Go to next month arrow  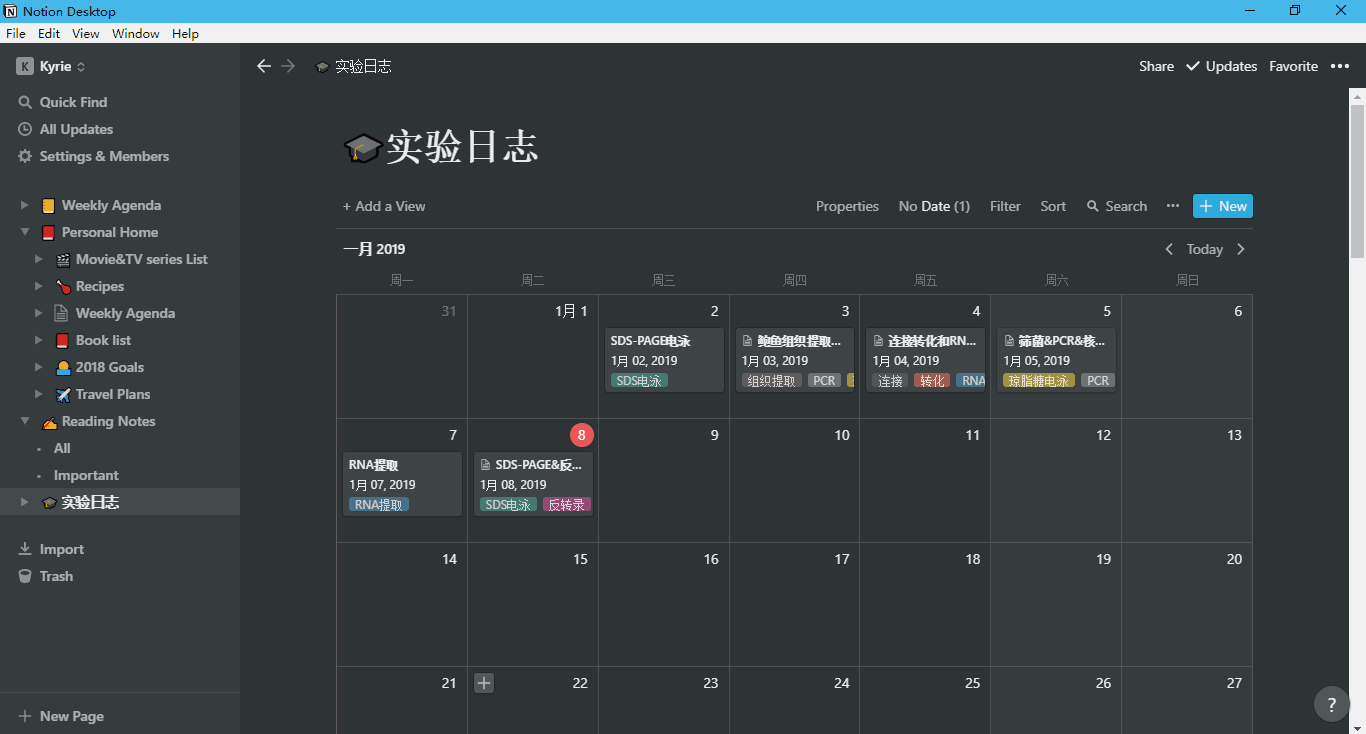[1241, 249]
